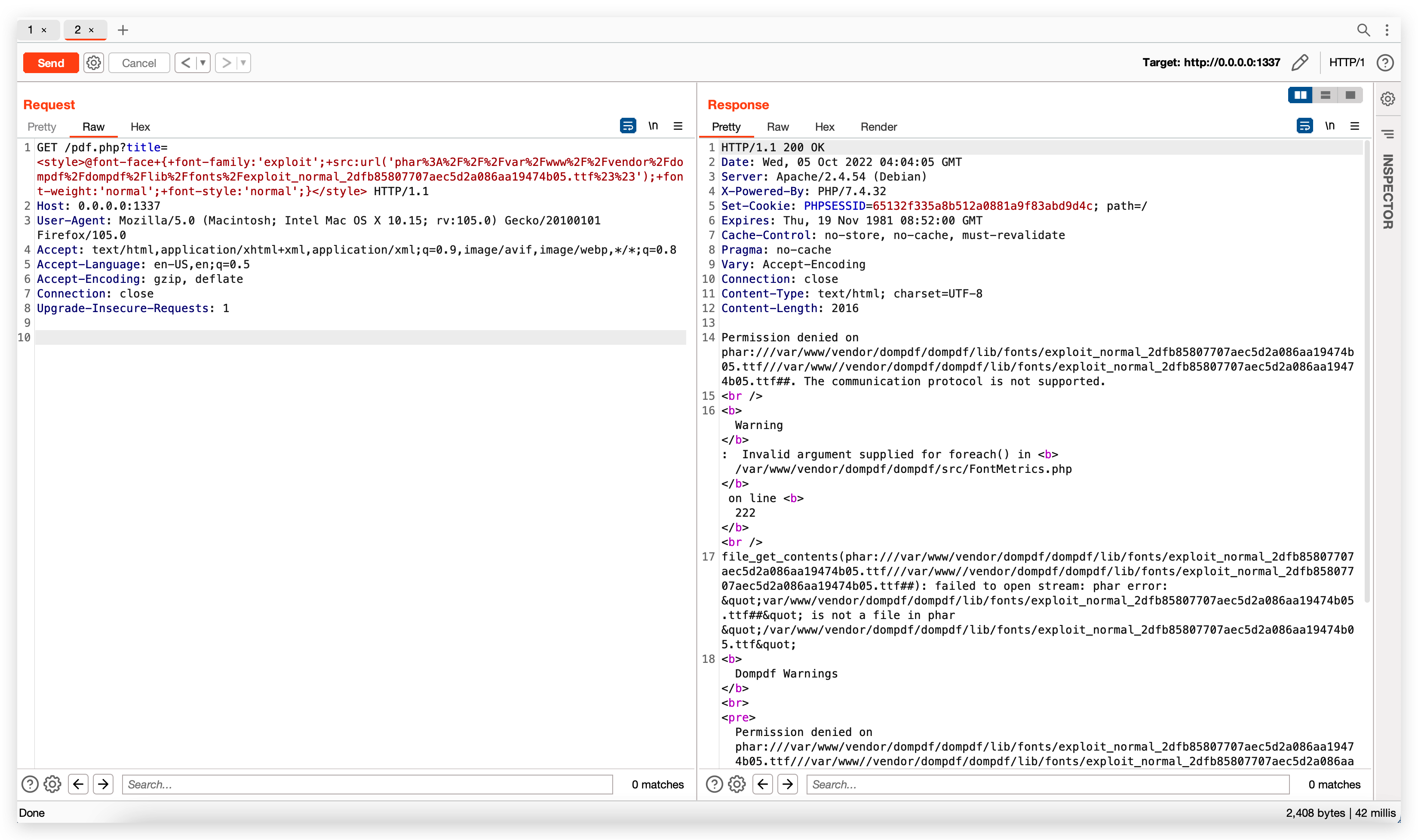Focus the Response search input field
The height and width of the screenshot is (840, 1418).
pyautogui.click(x=1048, y=784)
